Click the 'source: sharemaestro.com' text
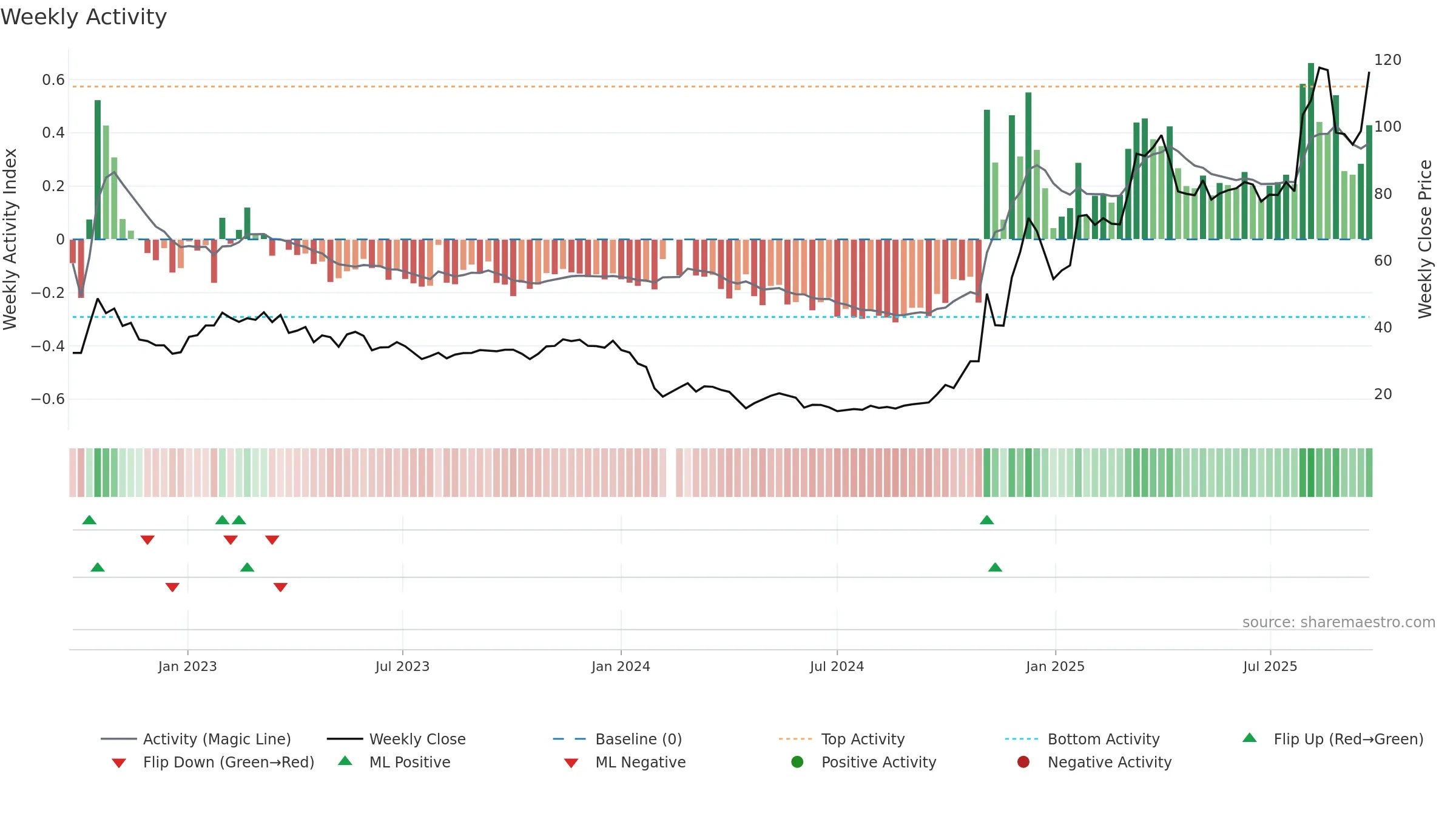The height and width of the screenshot is (819, 1456). point(1339,622)
